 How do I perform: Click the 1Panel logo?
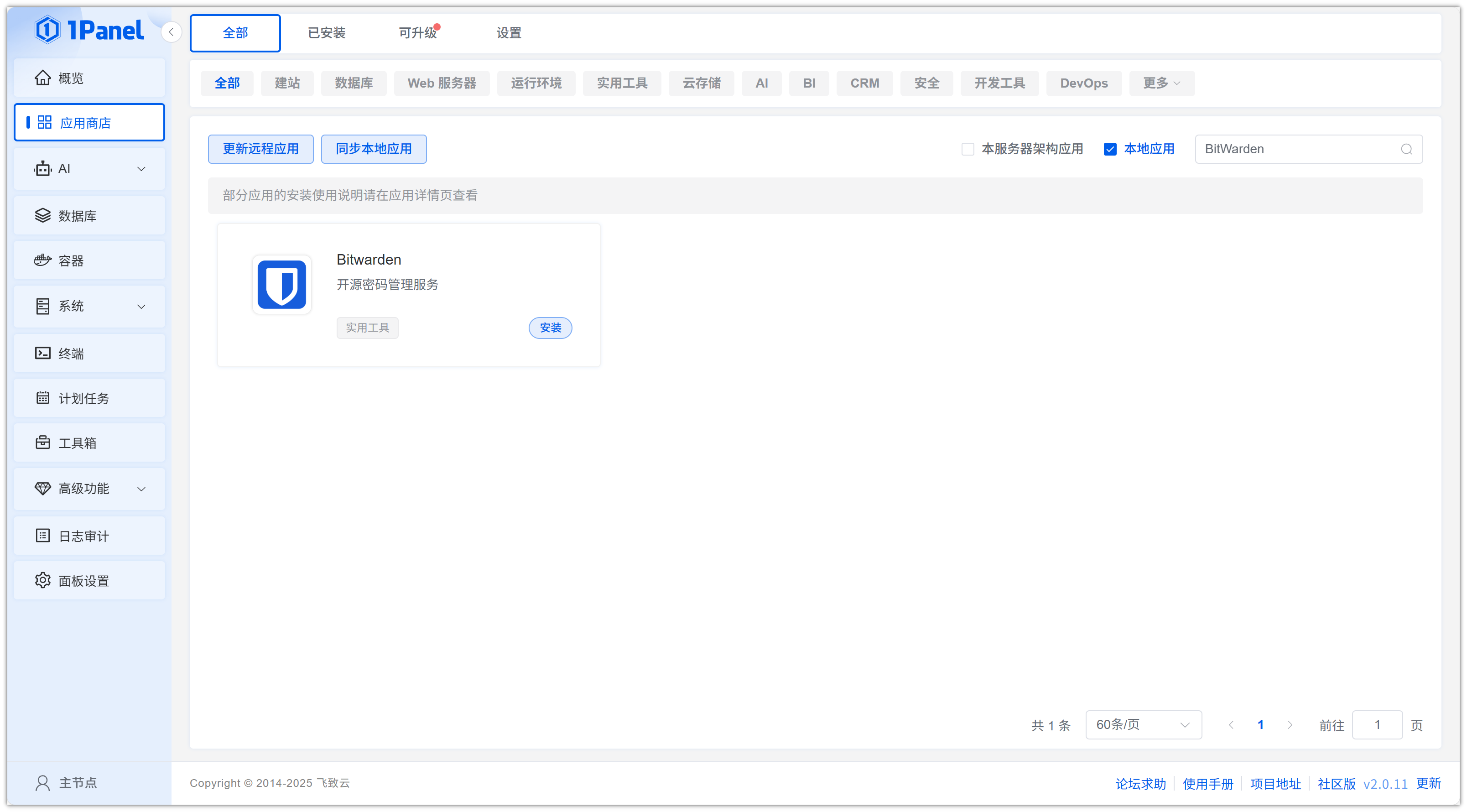point(89,30)
